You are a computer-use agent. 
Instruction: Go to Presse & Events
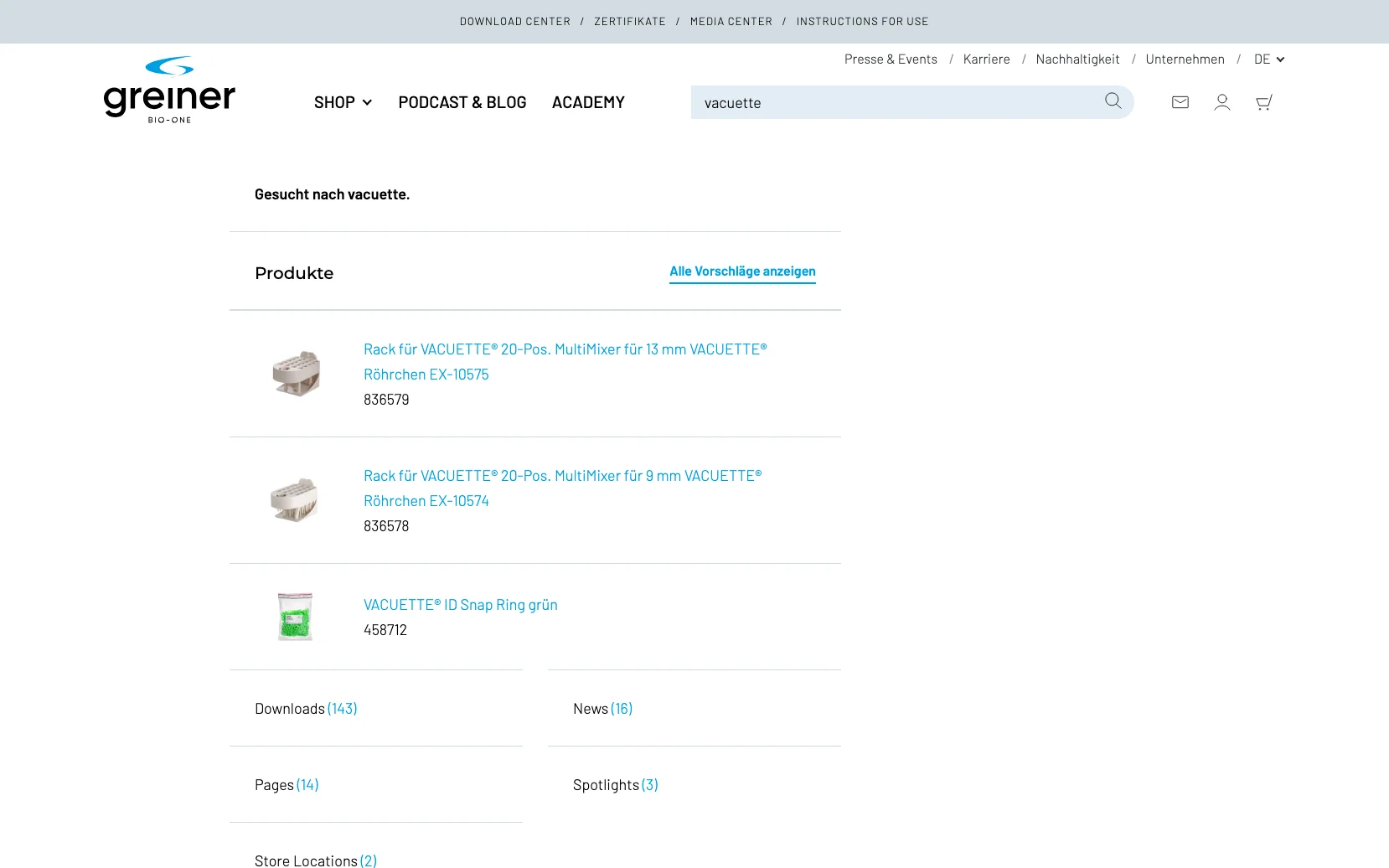coord(891,59)
